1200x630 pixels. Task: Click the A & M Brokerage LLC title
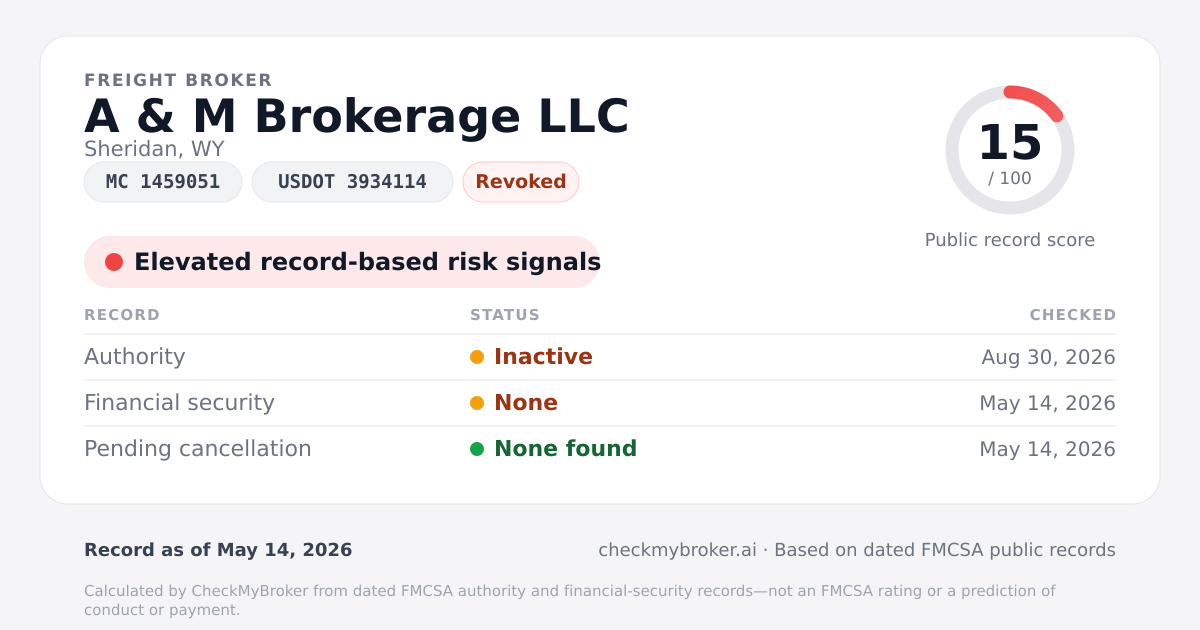357,116
